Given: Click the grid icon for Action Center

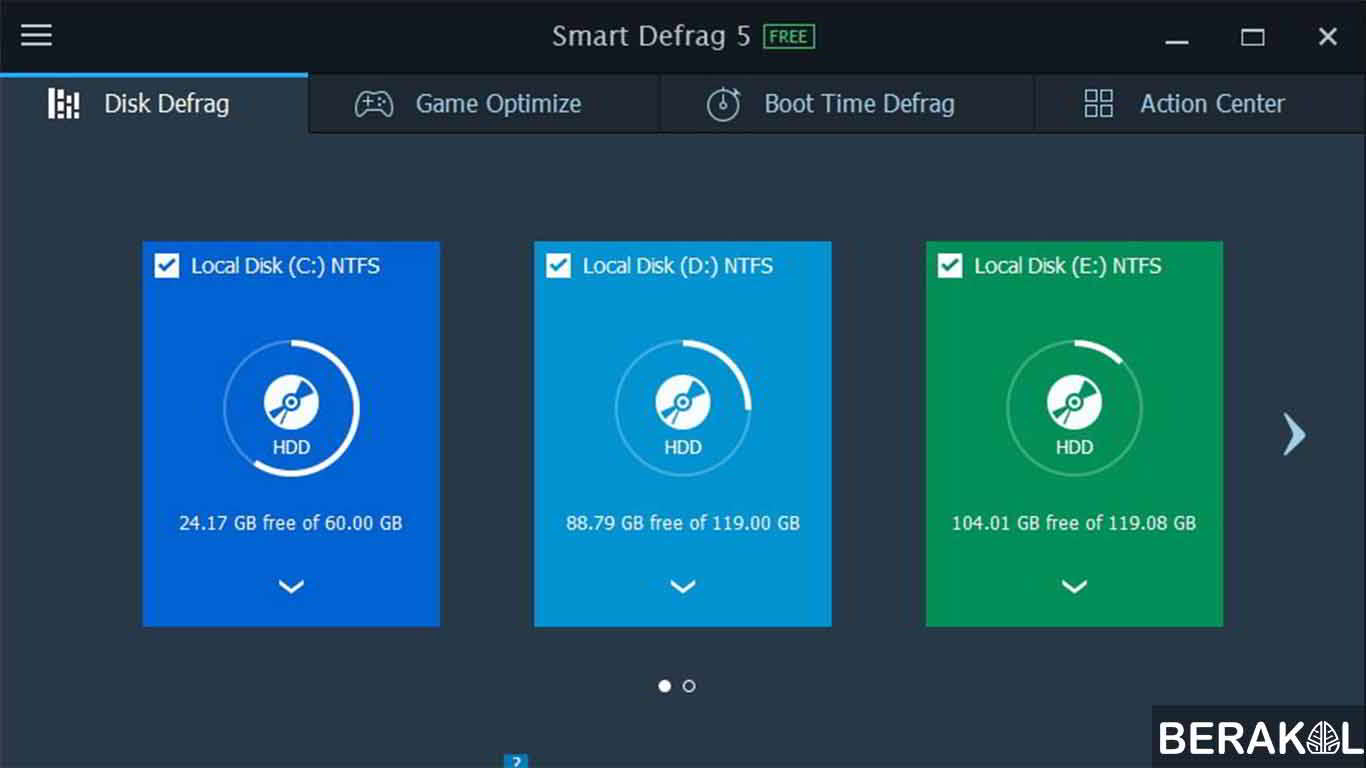Looking at the screenshot, I should coord(1098,104).
